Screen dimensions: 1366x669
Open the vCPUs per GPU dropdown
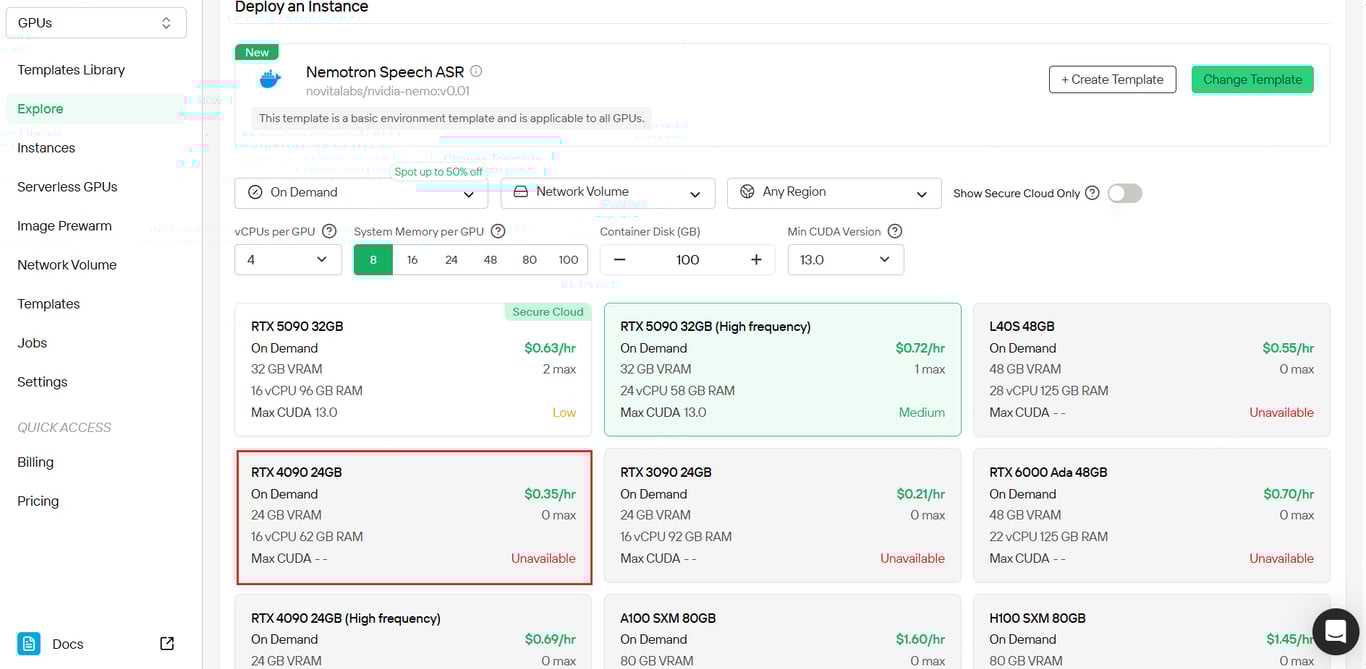[288, 260]
